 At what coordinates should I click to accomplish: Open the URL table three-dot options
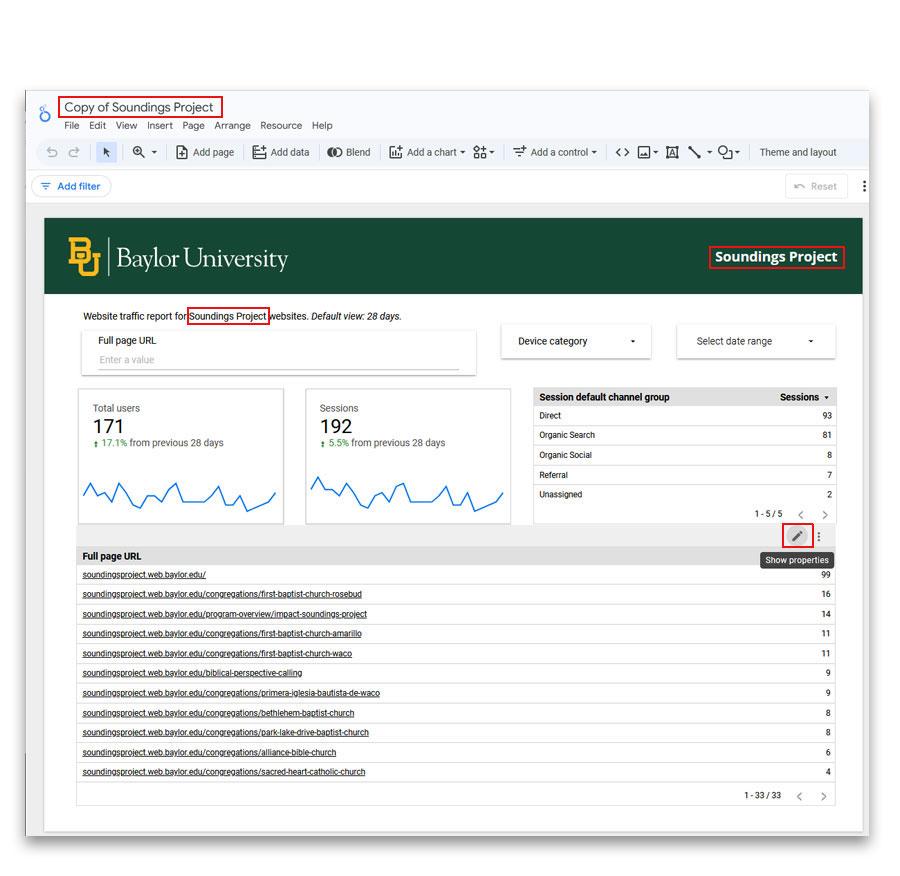click(819, 536)
